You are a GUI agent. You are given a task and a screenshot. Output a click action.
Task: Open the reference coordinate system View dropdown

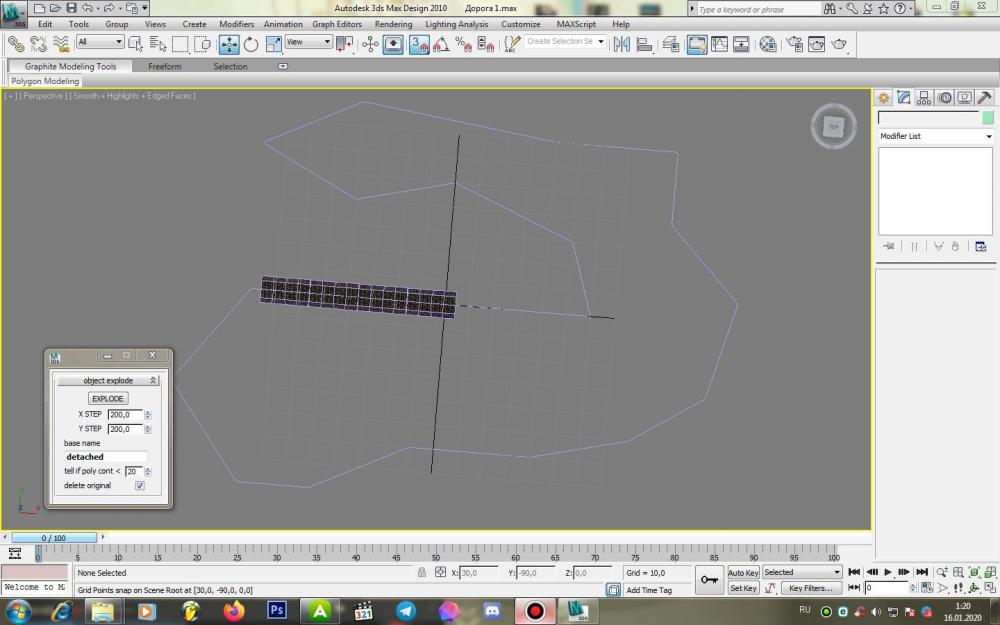309,42
